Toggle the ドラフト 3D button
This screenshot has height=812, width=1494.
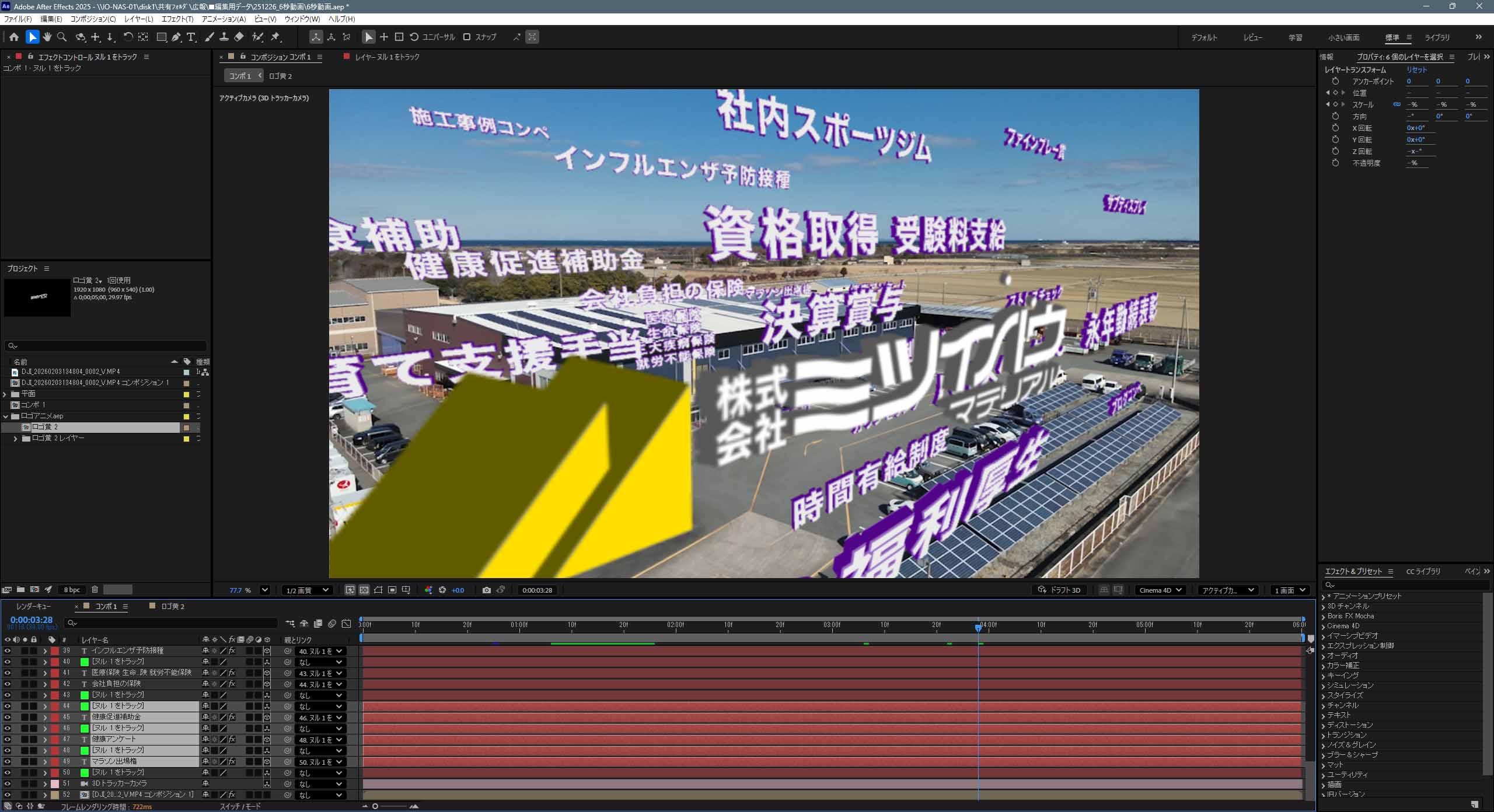[1059, 590]
